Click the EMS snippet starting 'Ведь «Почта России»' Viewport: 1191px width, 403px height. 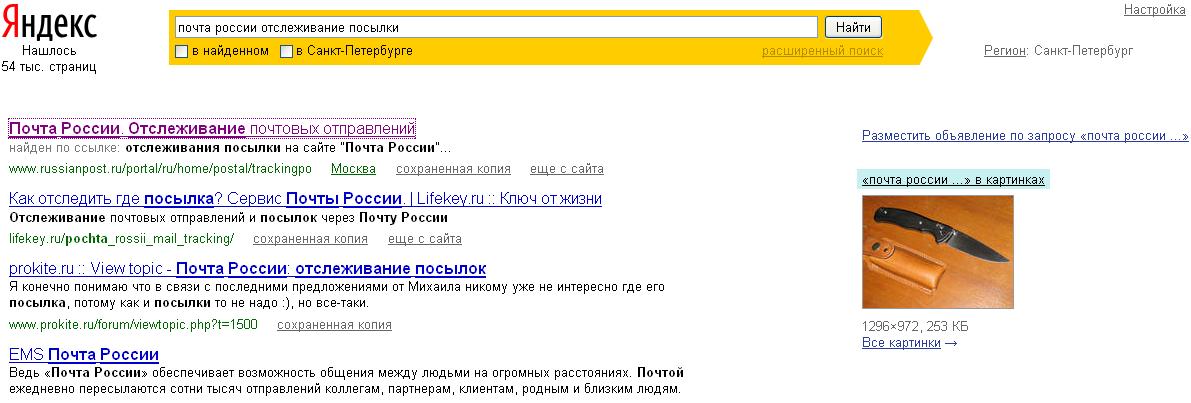pos(346,381)
